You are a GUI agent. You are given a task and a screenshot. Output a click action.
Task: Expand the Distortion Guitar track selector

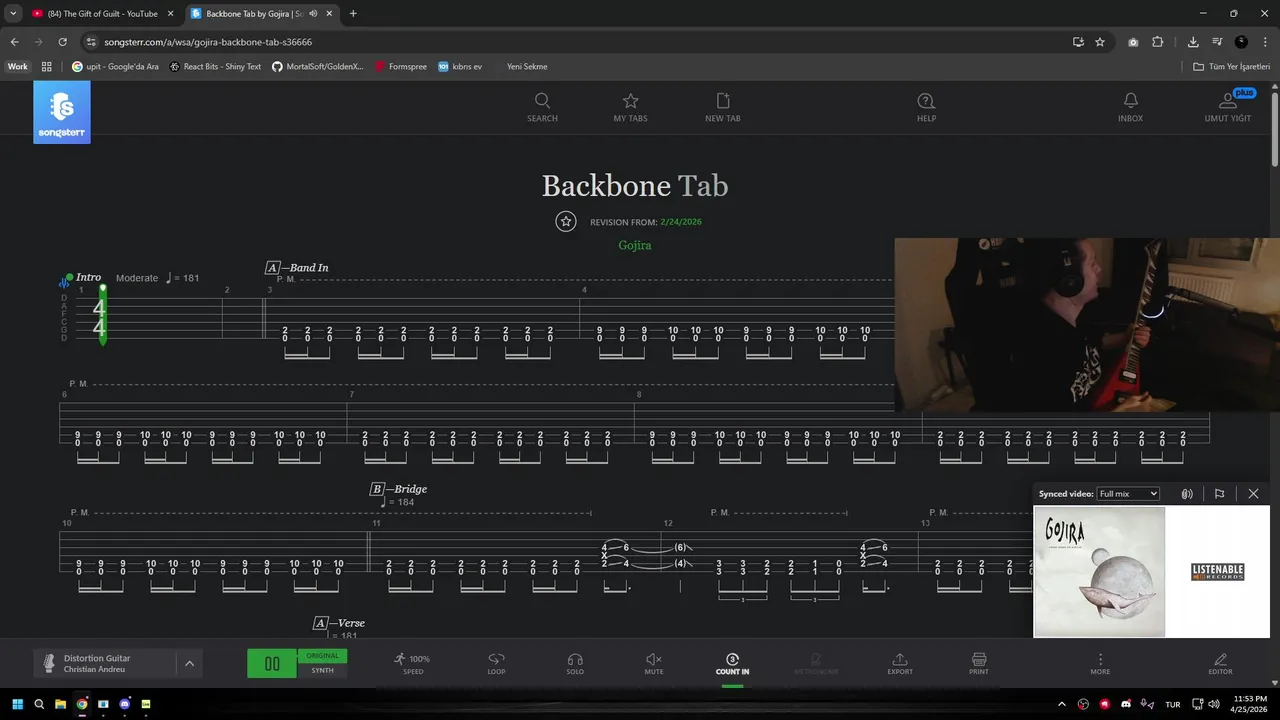click(x=189, y=663)
